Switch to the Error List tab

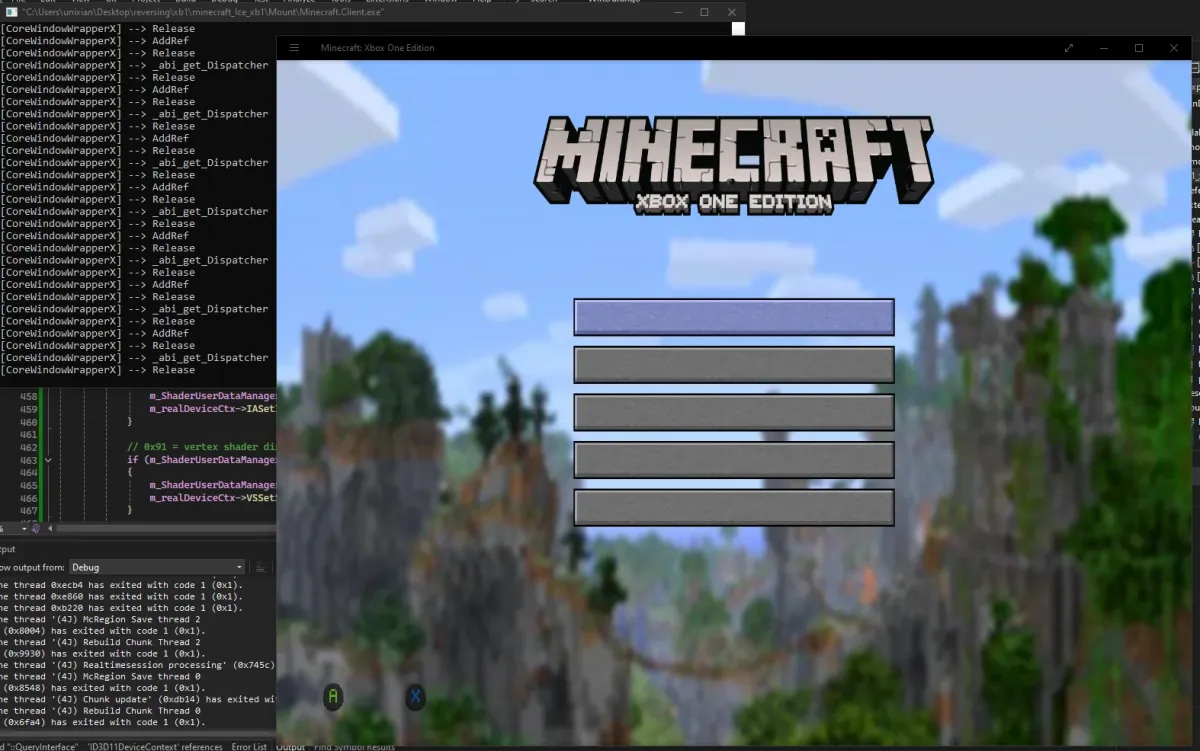249,746
